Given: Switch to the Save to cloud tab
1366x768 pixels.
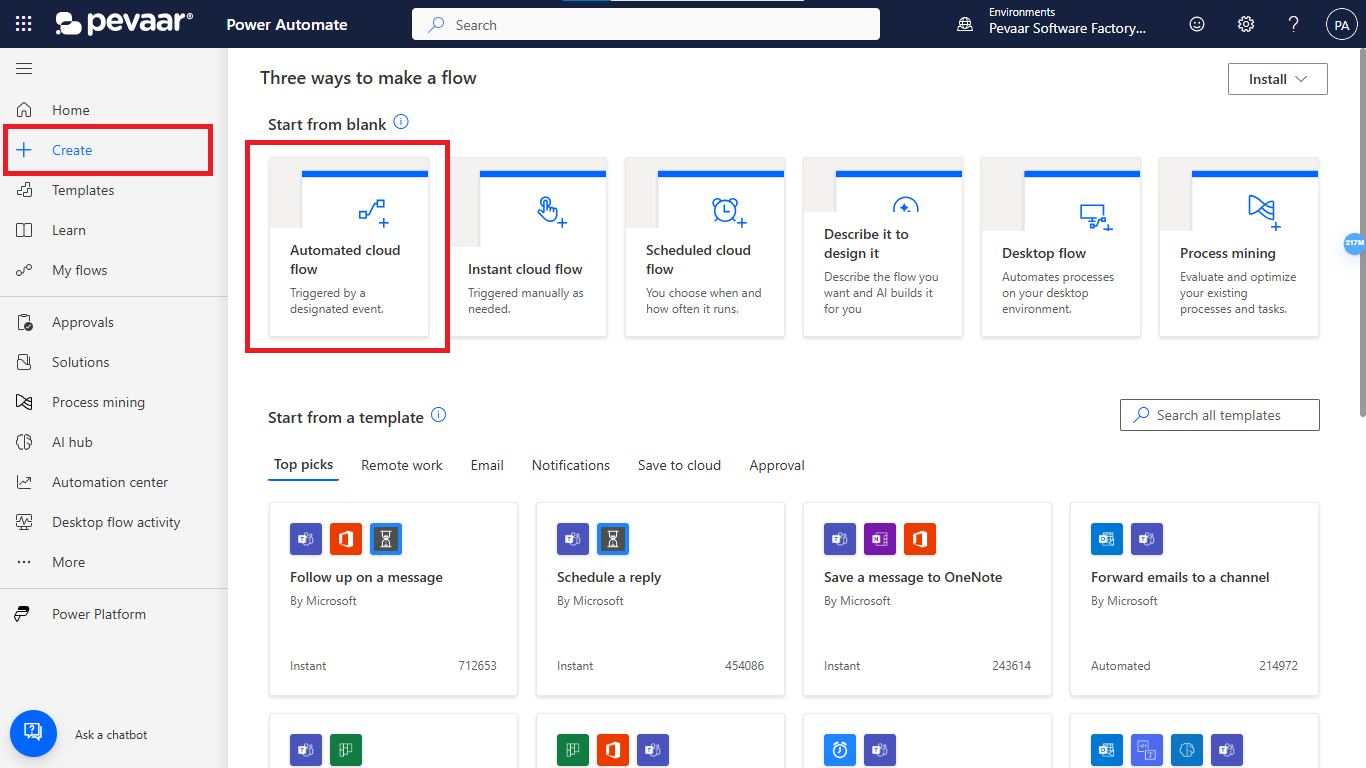Looking at the screenshot, I should click(x=679, y=465).
